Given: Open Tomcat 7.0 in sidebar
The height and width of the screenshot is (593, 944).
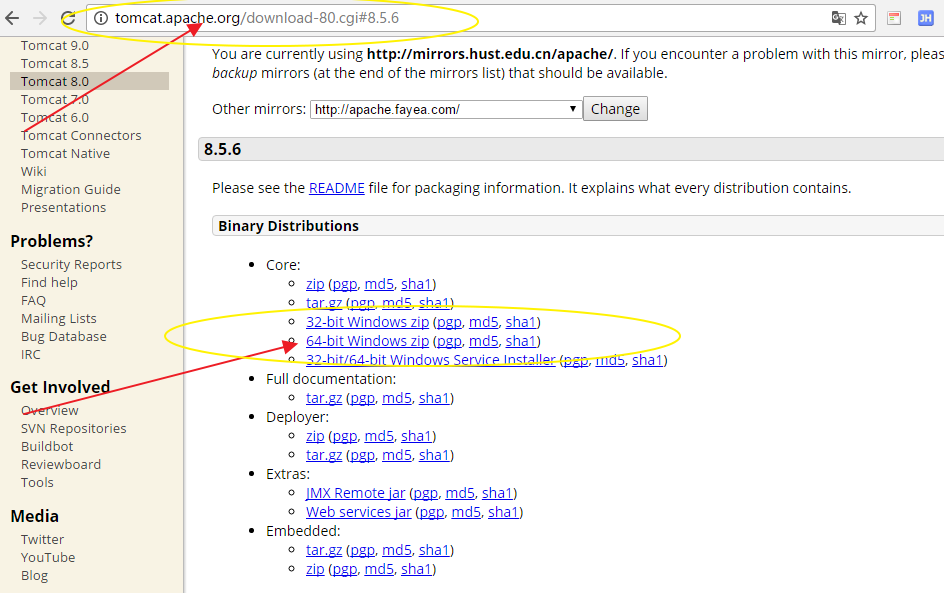Looking at the screenshot, I should pos(55,99).
